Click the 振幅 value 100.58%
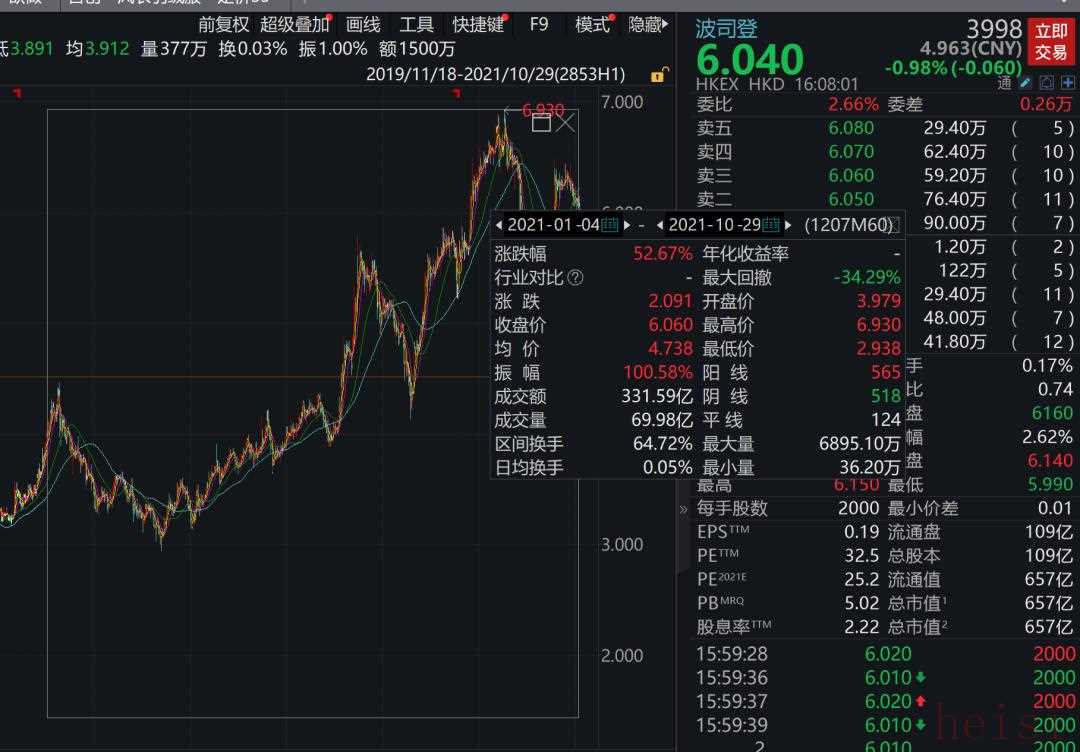 (658, 373)
